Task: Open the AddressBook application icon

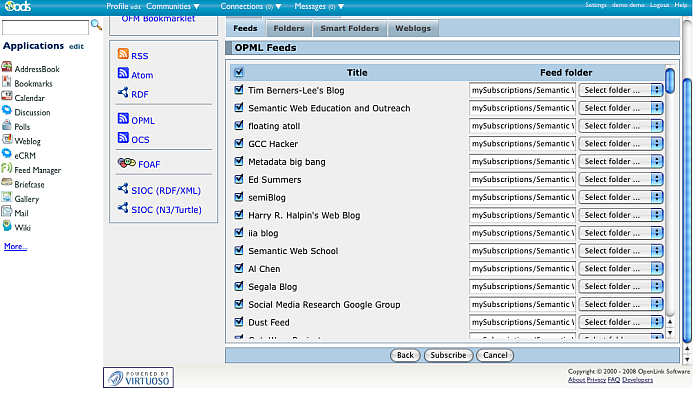Action: (7, 69)
